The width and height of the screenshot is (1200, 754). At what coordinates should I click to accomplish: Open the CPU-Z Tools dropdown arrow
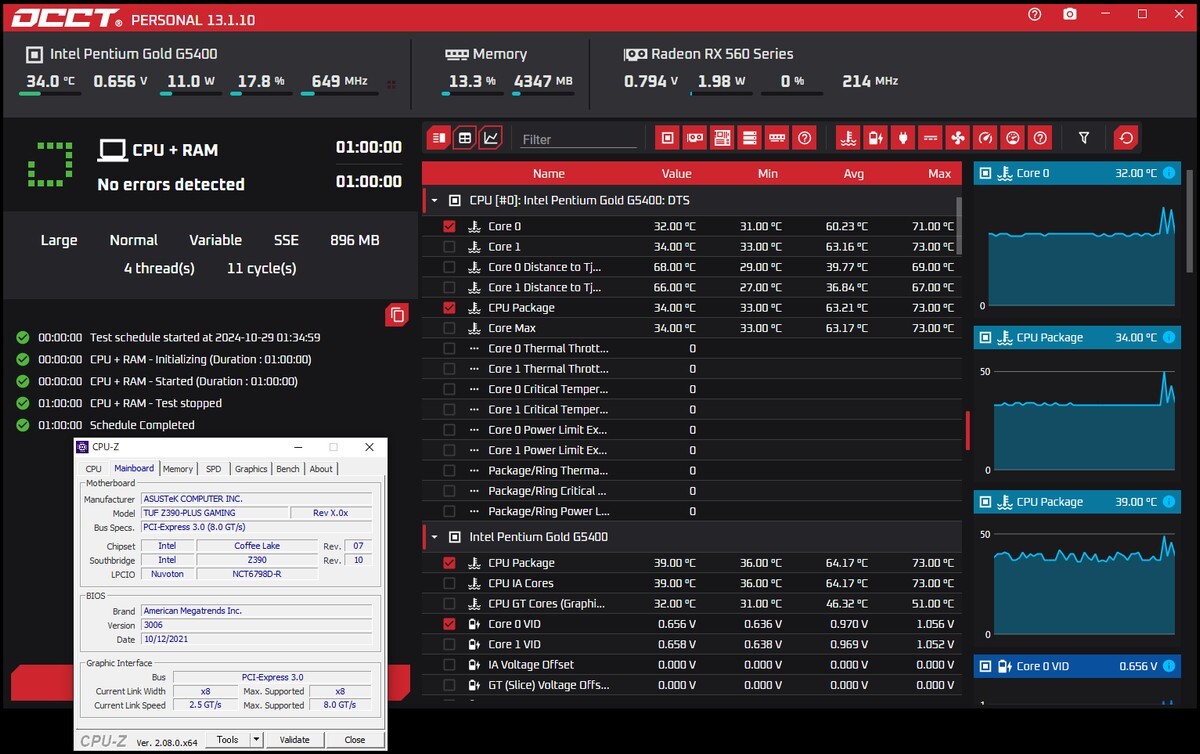pyautogui.click(x=256, y=740)
